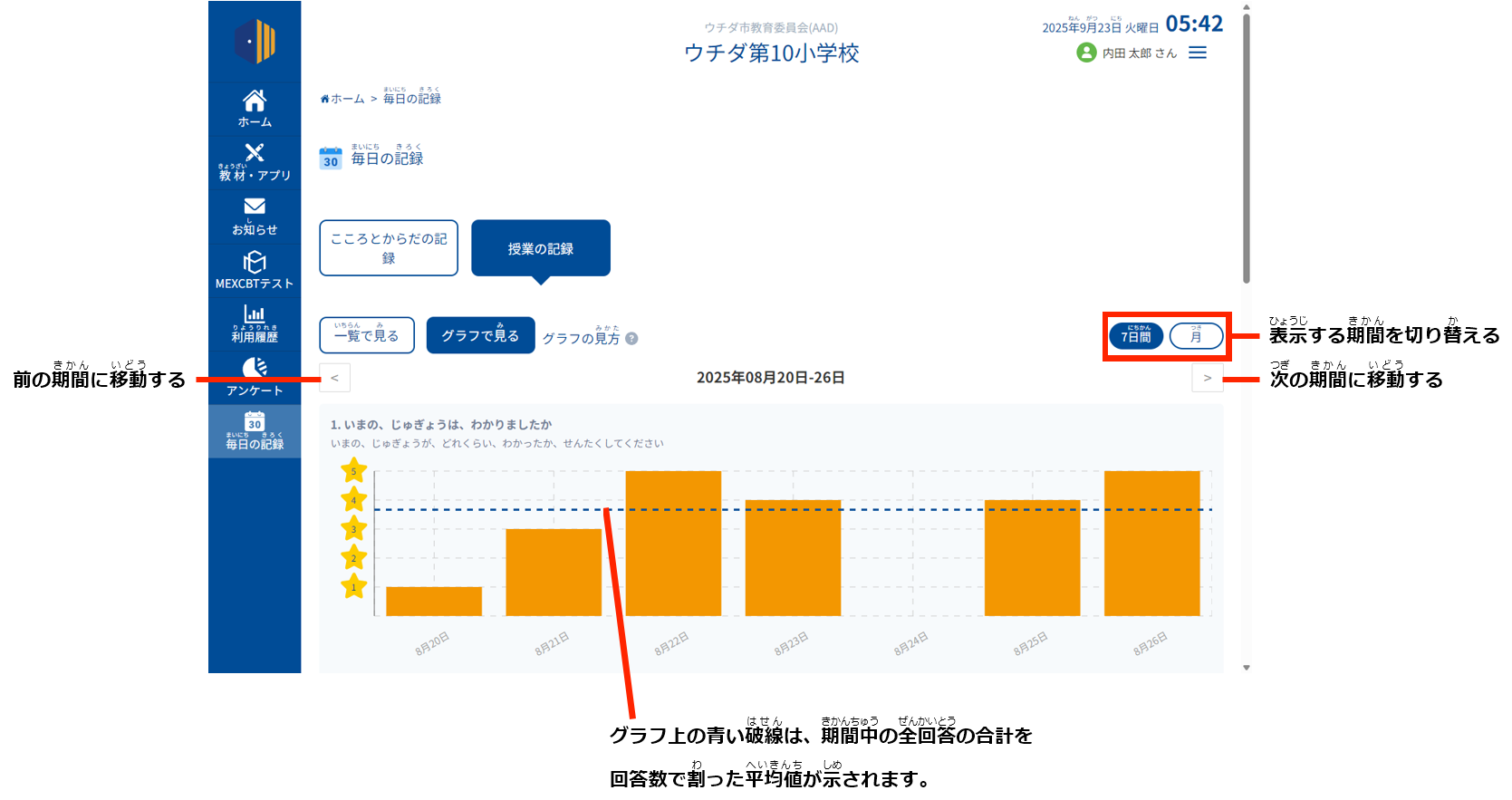Viewport: 1512px width, 800px height.
Task: Select the 授業の記録 tab
Action: pos(541,248)
